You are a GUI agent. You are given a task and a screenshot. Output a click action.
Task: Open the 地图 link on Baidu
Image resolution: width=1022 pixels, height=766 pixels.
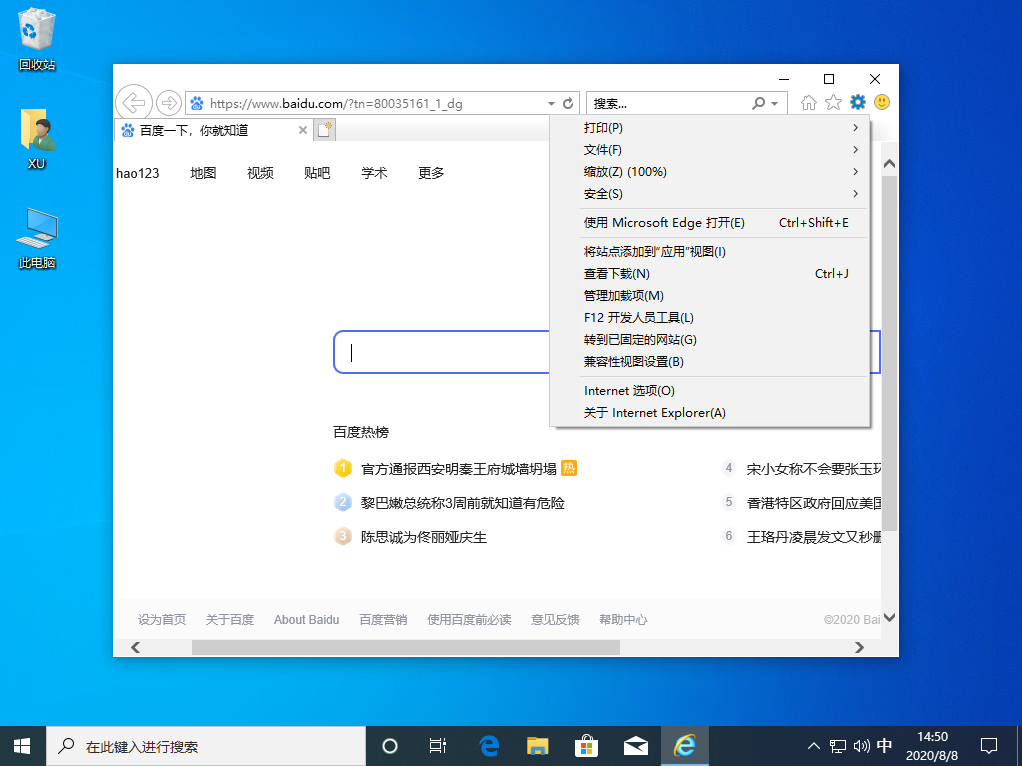pyautogui.click(x=203, y=172)
